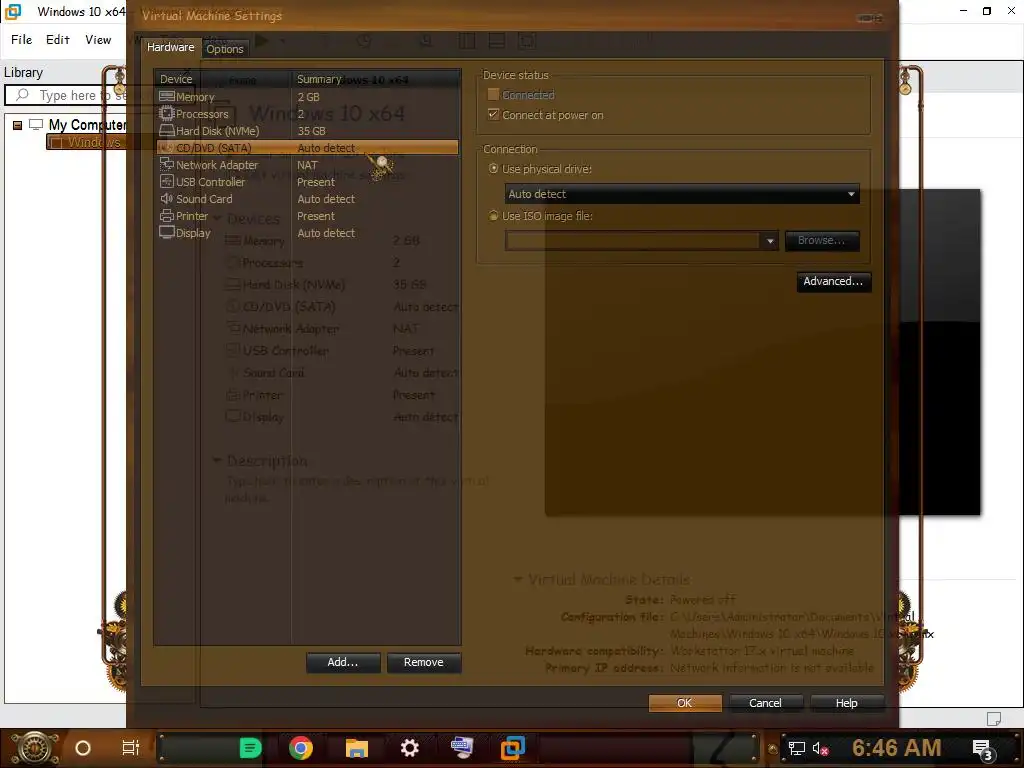Open the Auto detect physical drive dropdown
The width and height of the screenshot is (1024, 768).
pos(682,194)
